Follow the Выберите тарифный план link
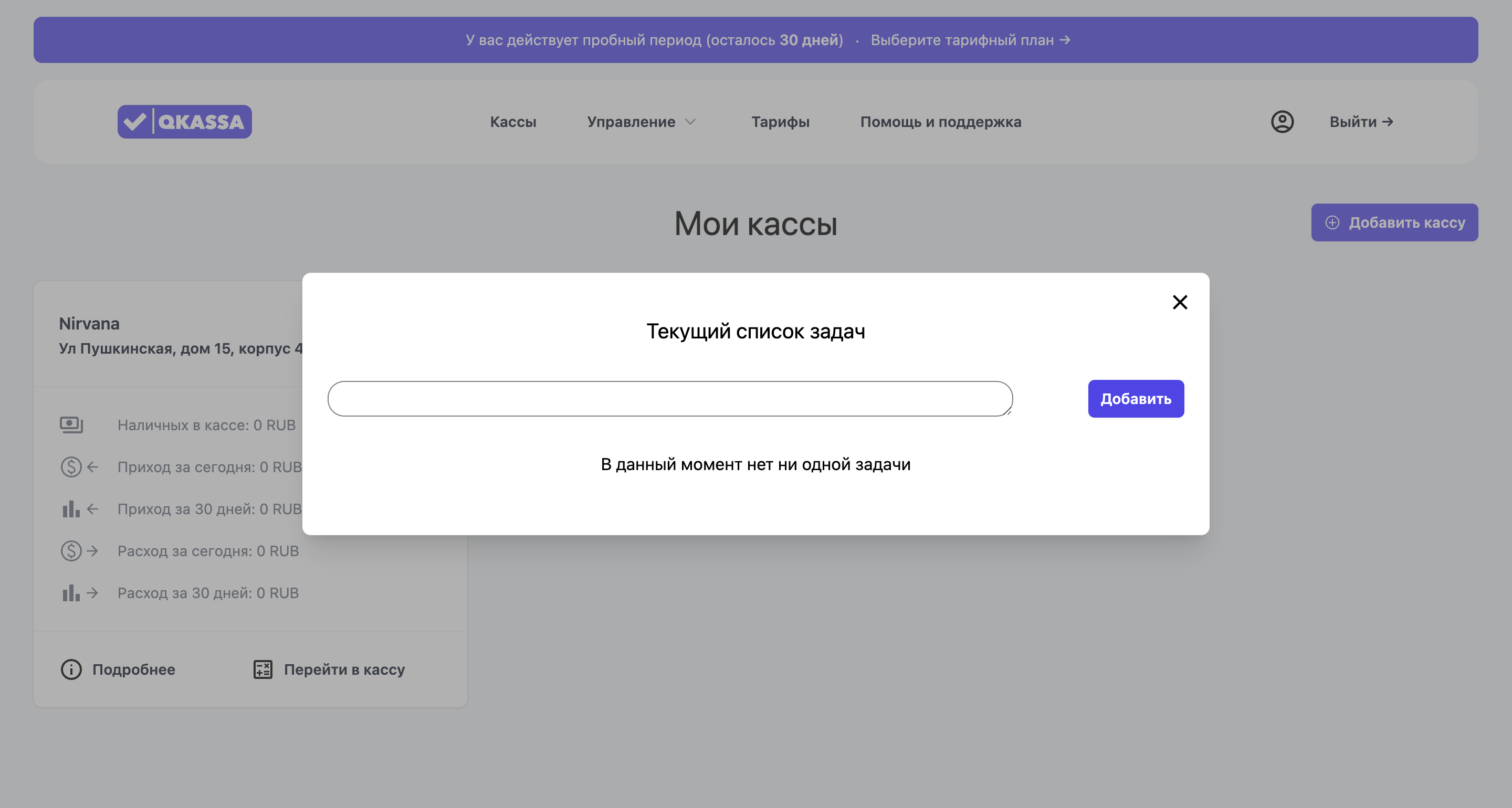The image size is (1512, 808). click(970, 40)
